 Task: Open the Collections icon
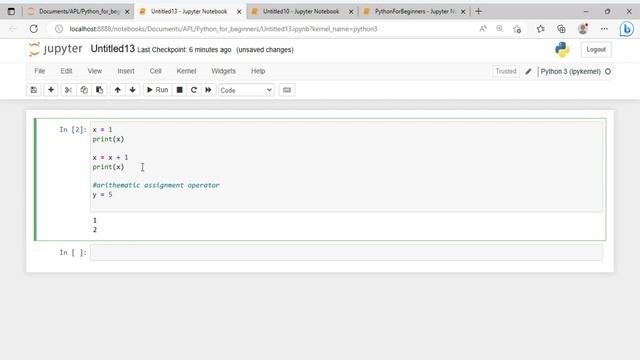[562, 29]
